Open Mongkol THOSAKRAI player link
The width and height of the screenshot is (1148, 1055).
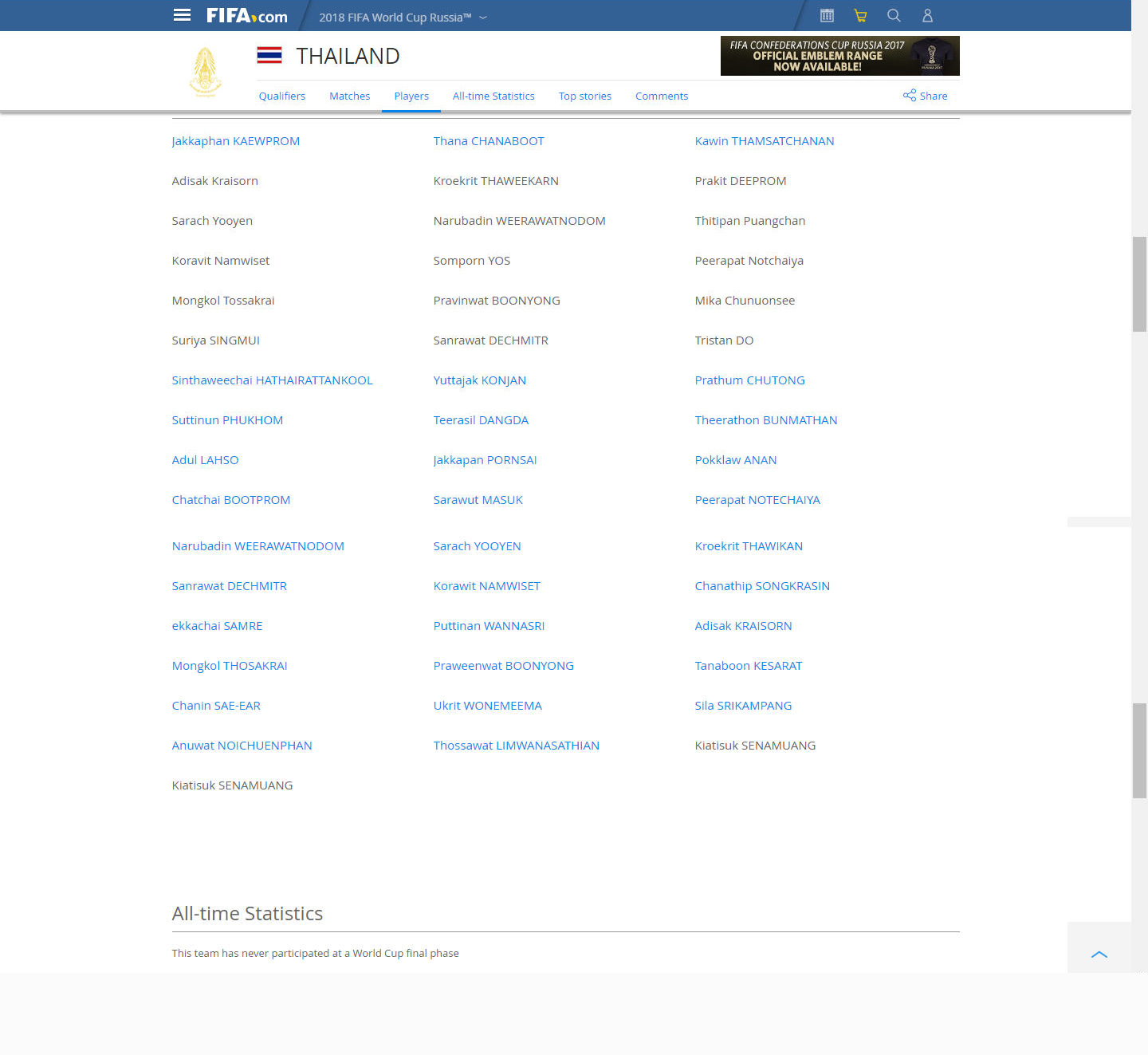click(x=230, y=666)
